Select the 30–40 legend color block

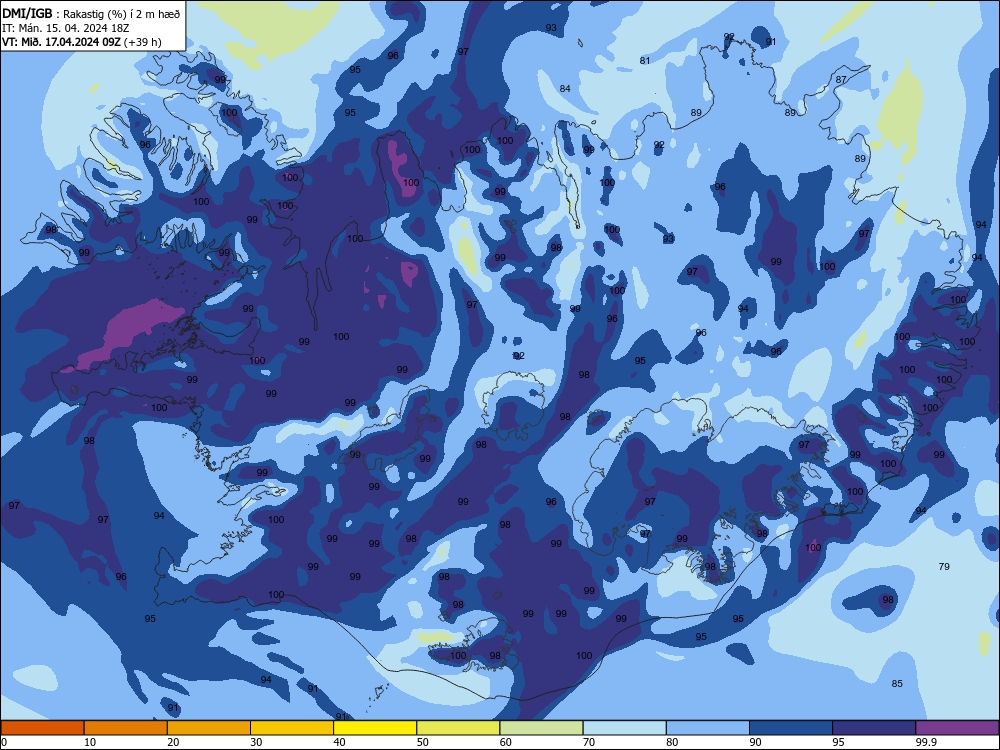coord(292,728)
